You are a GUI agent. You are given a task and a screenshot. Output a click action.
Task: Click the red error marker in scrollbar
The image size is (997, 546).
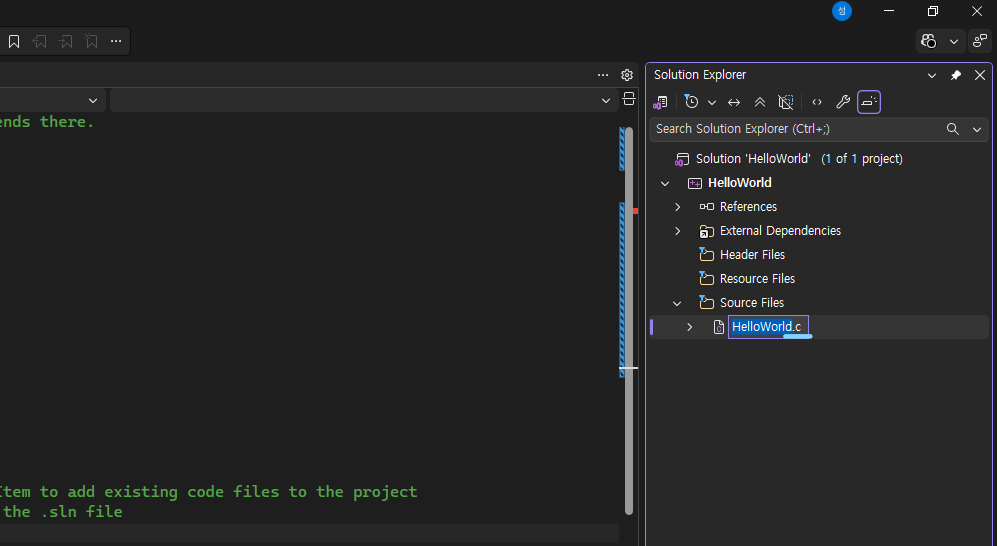tap(635, 210)
